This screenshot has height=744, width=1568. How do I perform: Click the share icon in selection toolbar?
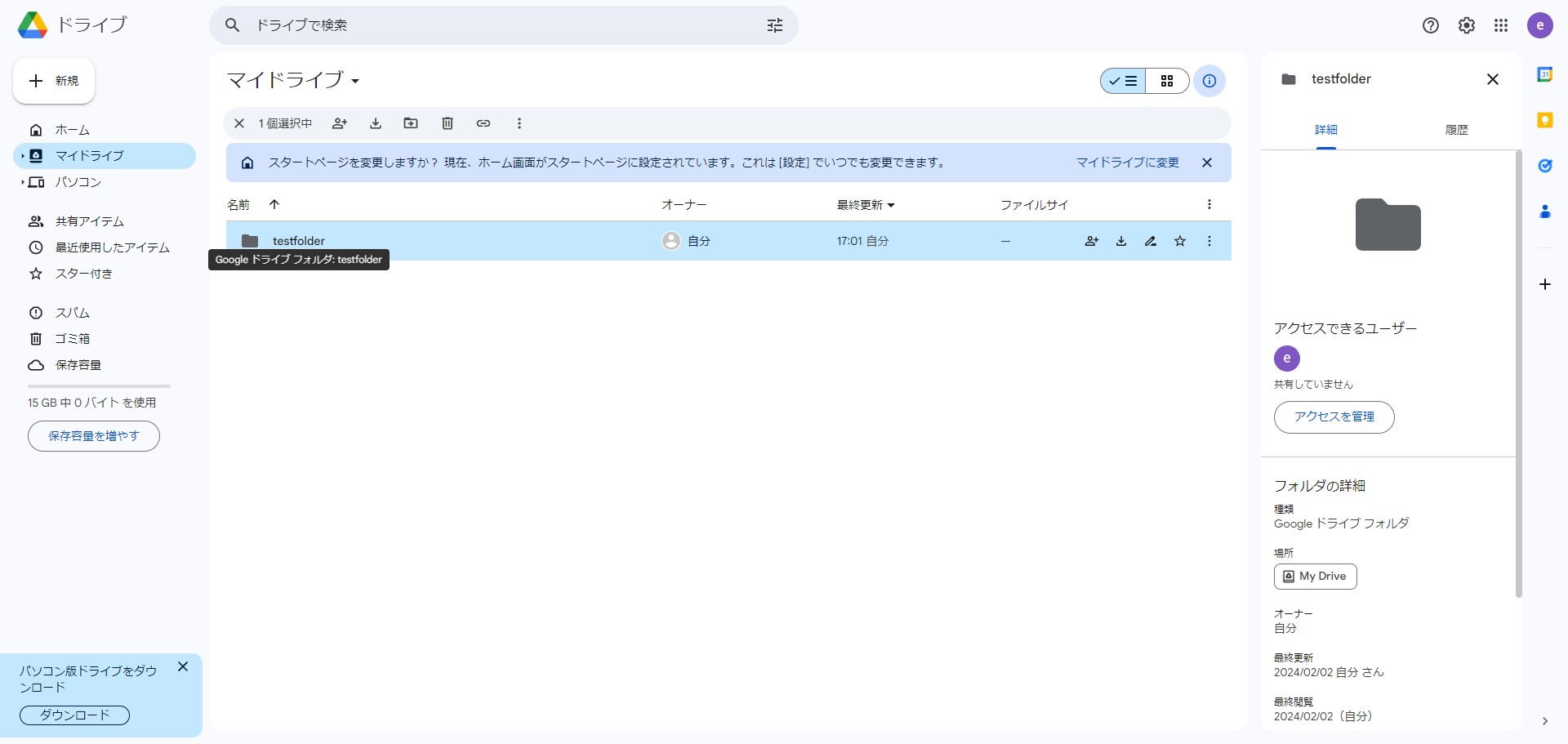[340, 123]
